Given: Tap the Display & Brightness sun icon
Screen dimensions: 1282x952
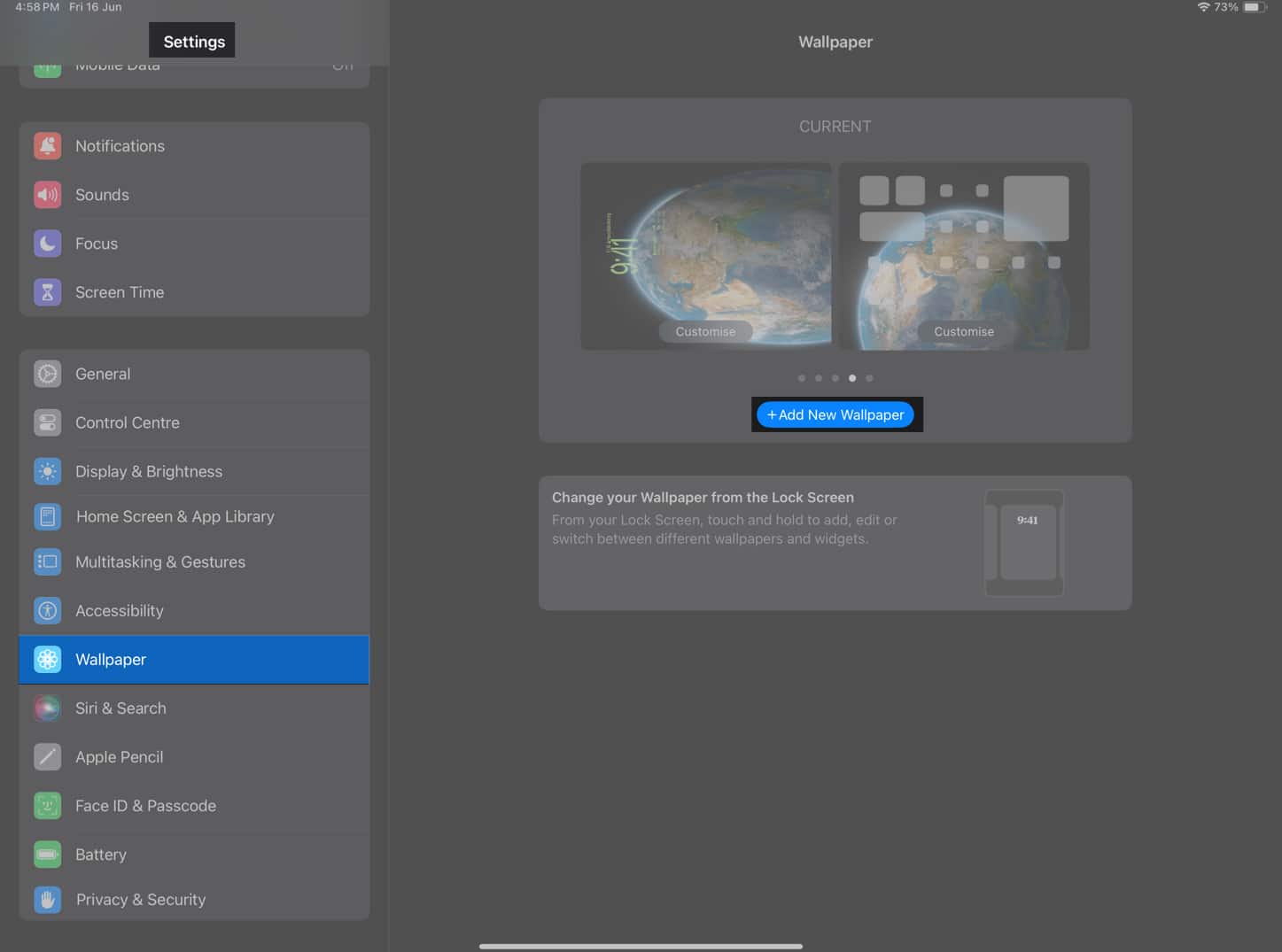Looking at the screenshot, I should (x=48, y=471).
